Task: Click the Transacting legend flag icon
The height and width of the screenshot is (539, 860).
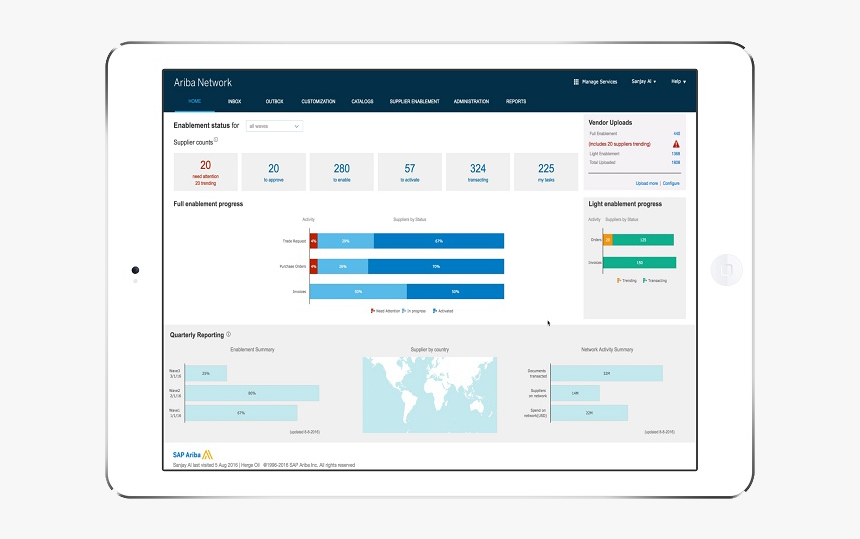Action: click(644, 280)
